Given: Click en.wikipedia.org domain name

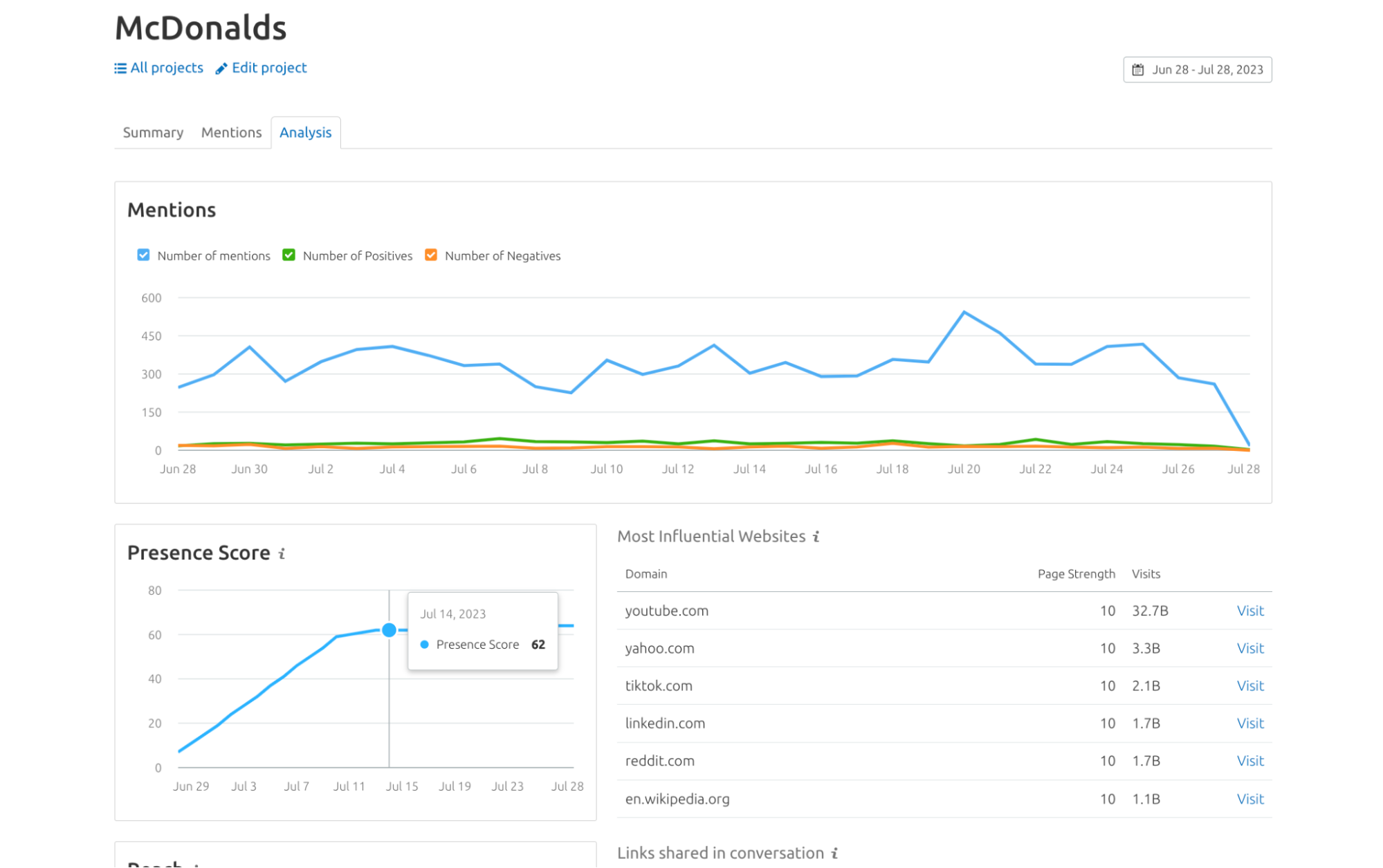Looking at the screenshot, I should pos(677,800).
